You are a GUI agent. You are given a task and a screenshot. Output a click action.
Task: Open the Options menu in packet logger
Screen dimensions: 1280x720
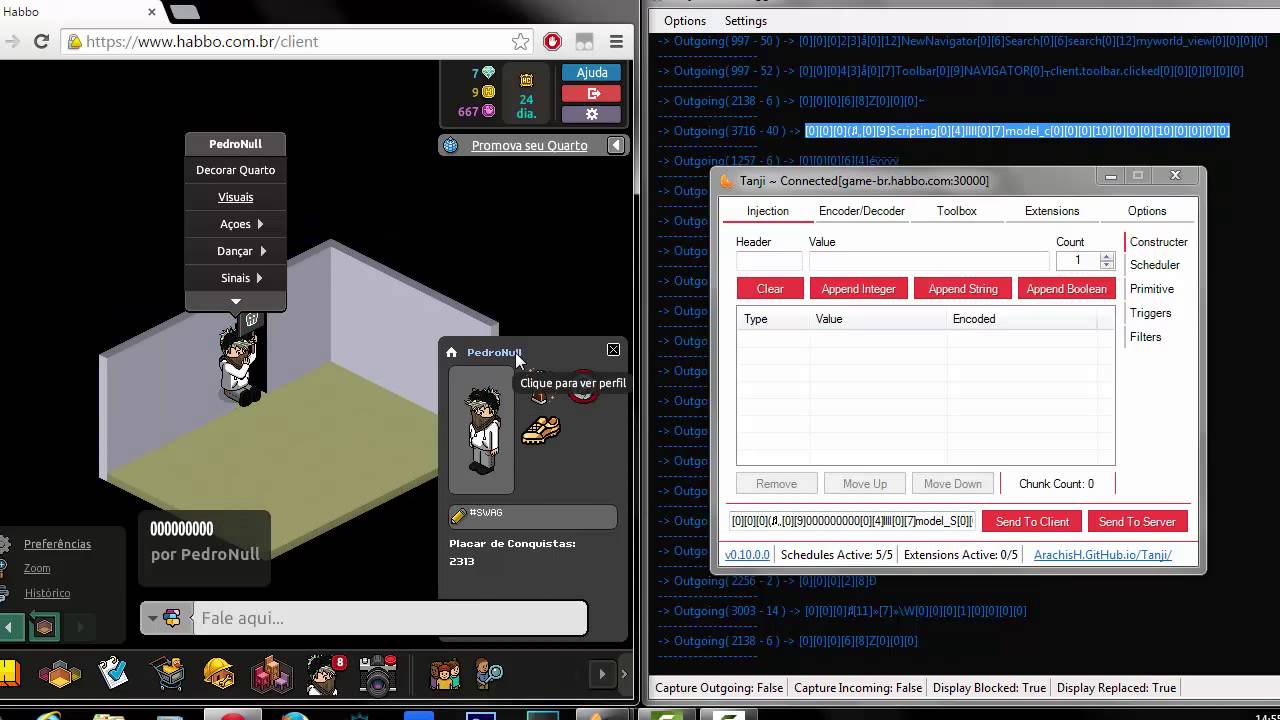coord(685,21)
